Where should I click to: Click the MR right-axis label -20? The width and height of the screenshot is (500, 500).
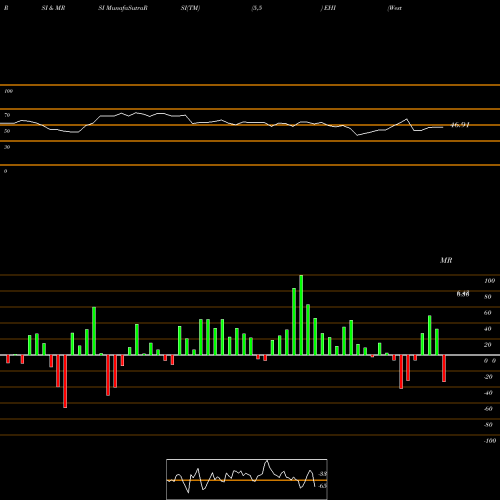[x=488, y=377]
